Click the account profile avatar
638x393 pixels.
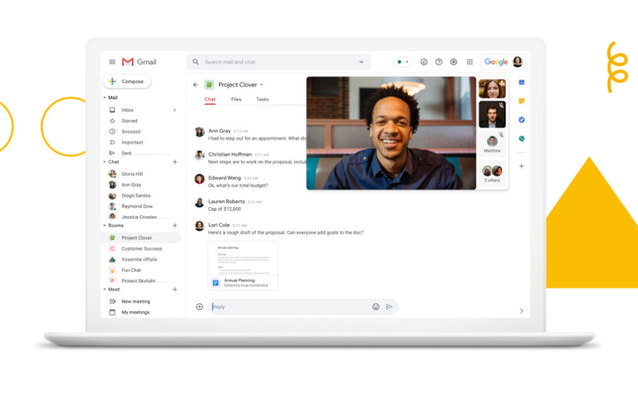[x=518, y=61]
